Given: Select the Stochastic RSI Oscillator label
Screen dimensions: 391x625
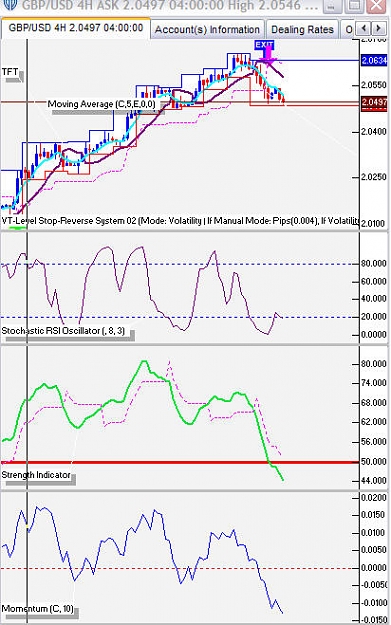Looking at the screenshot, I should 63,331.
